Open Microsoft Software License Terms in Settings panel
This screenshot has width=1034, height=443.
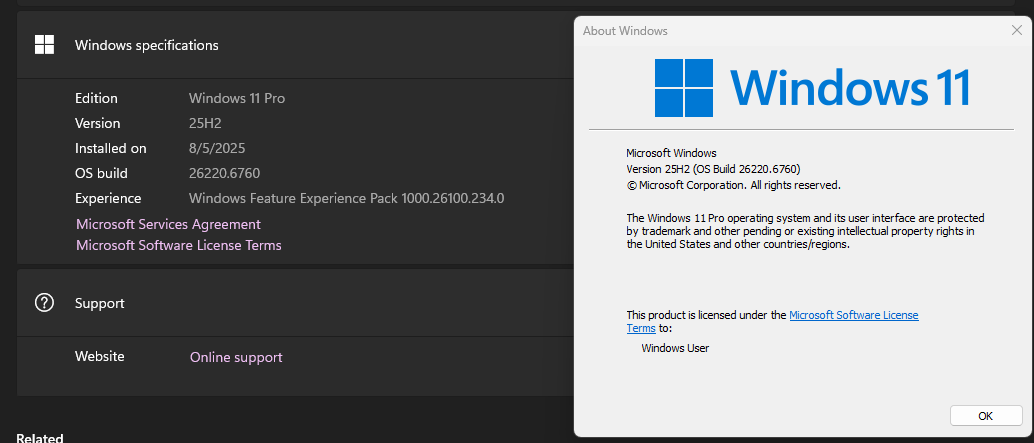pos(178,245)
